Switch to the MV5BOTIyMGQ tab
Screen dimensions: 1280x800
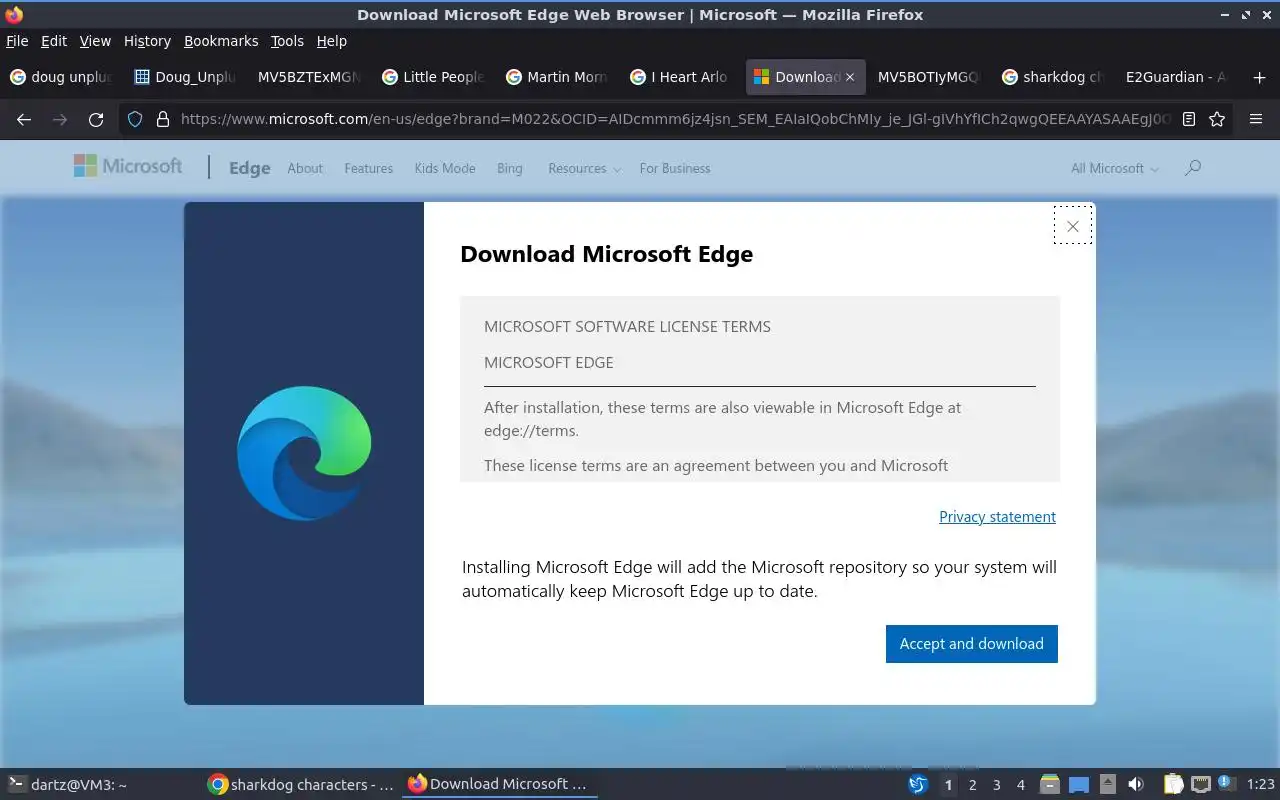930,77
